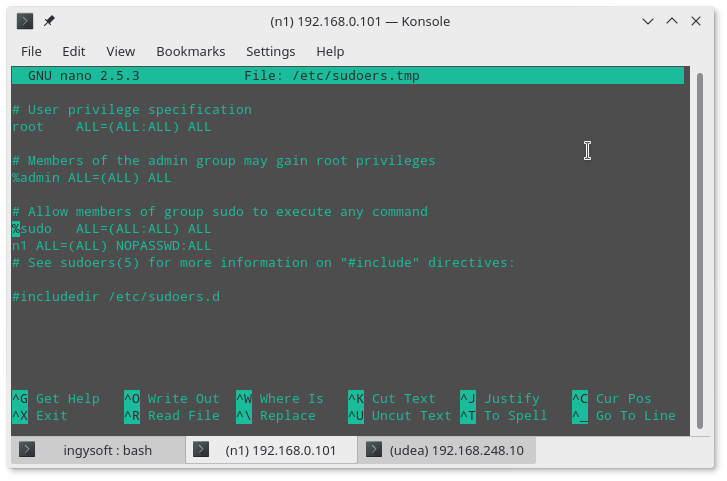Open the File menu
727x481 pixels.
point(31,51)
